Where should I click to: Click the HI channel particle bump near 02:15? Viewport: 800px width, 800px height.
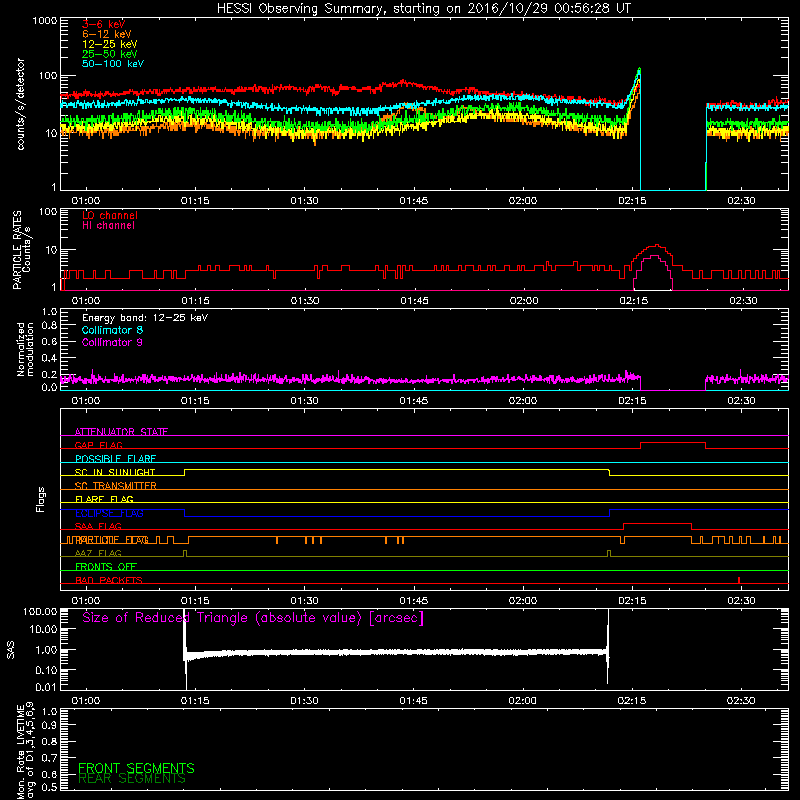(653, 273)
